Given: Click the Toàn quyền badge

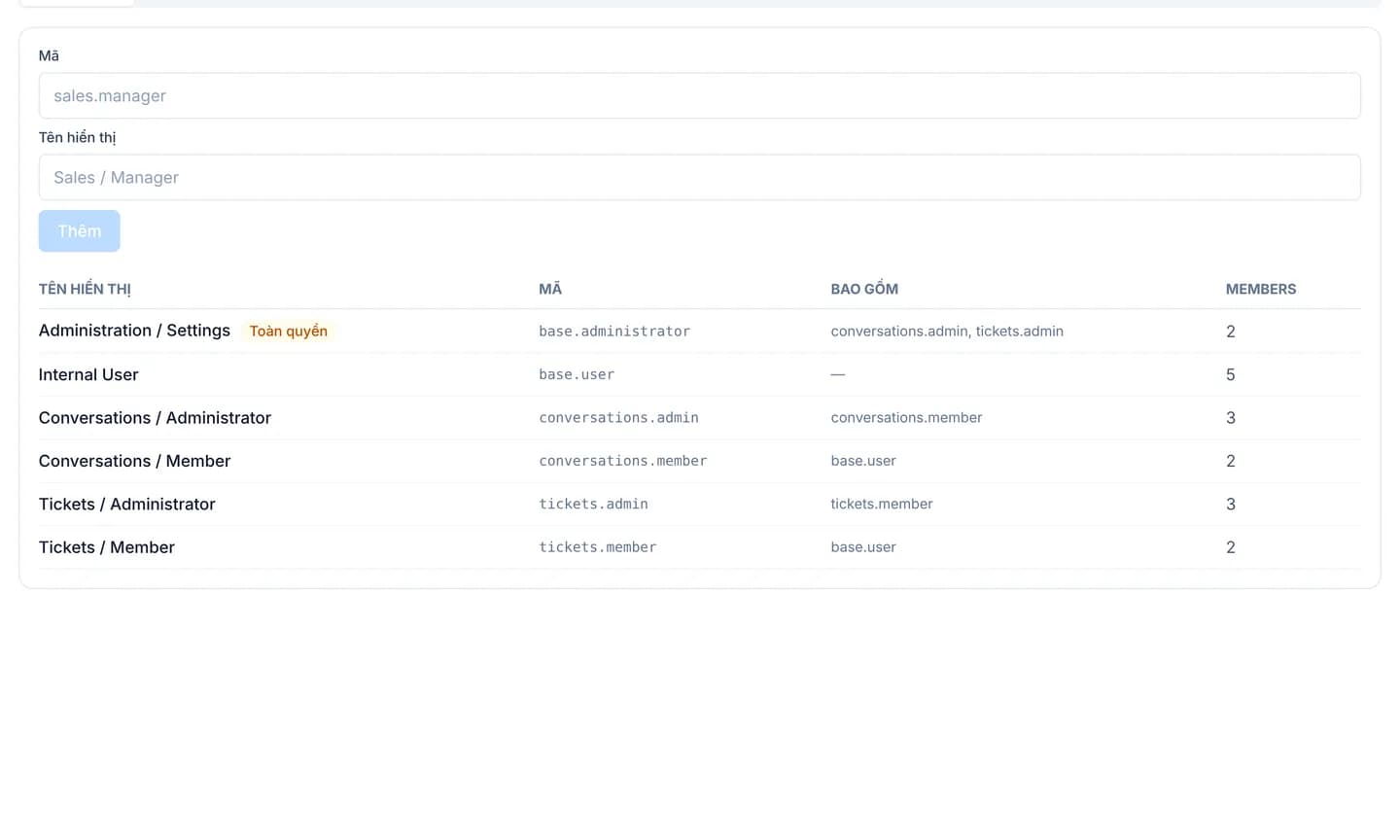Looking at the screenshot, I should point(288,331).
